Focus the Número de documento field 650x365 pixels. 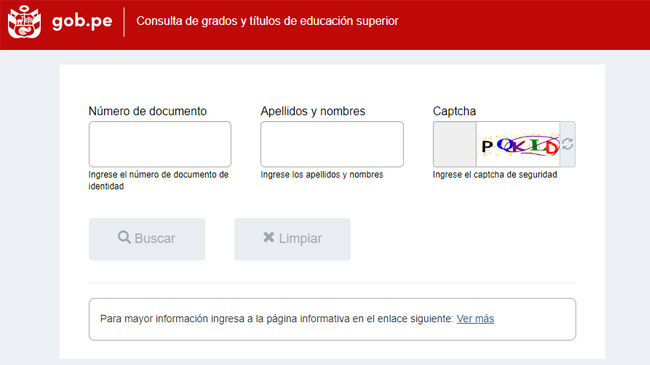click(x=160, y=144)
